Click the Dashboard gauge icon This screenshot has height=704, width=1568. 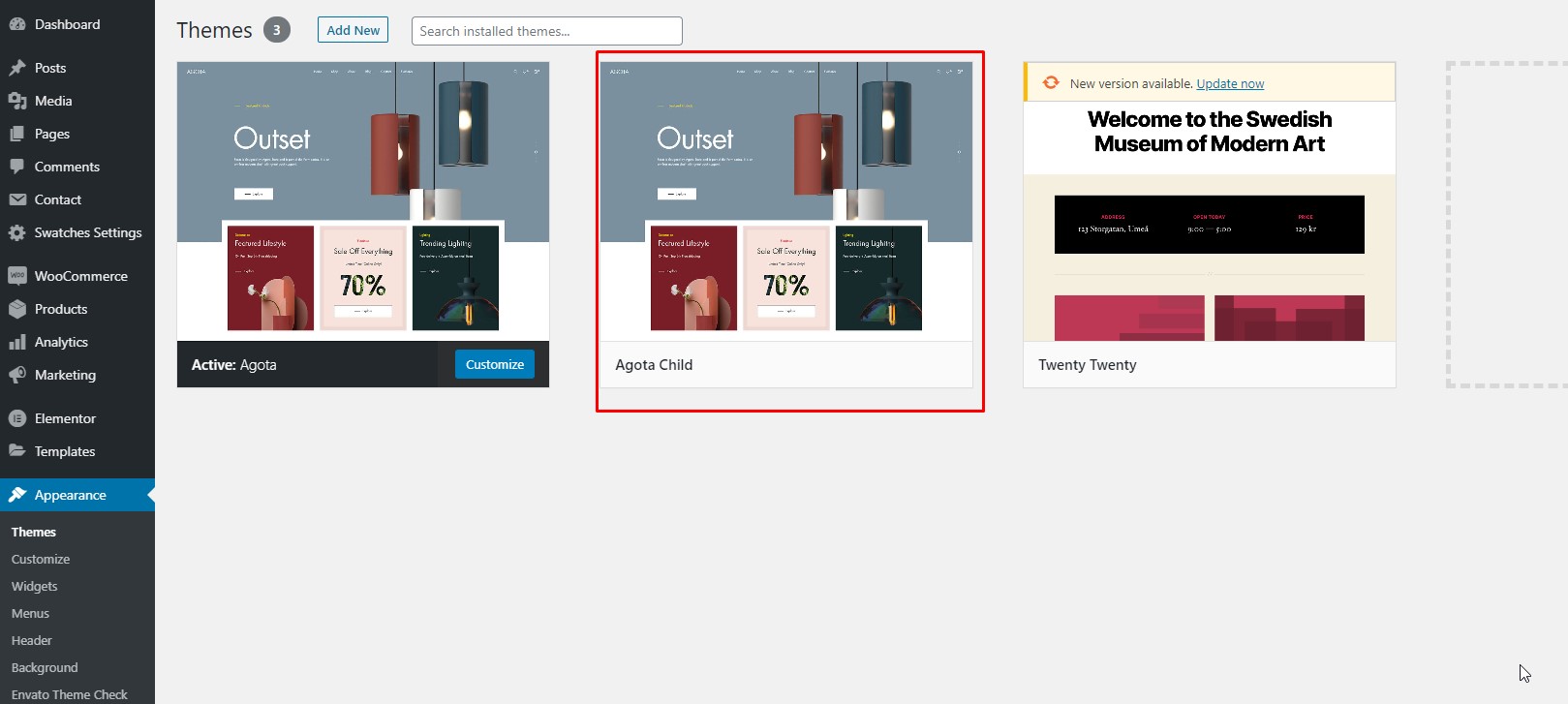pyautogui.click(x=17, y=24)
